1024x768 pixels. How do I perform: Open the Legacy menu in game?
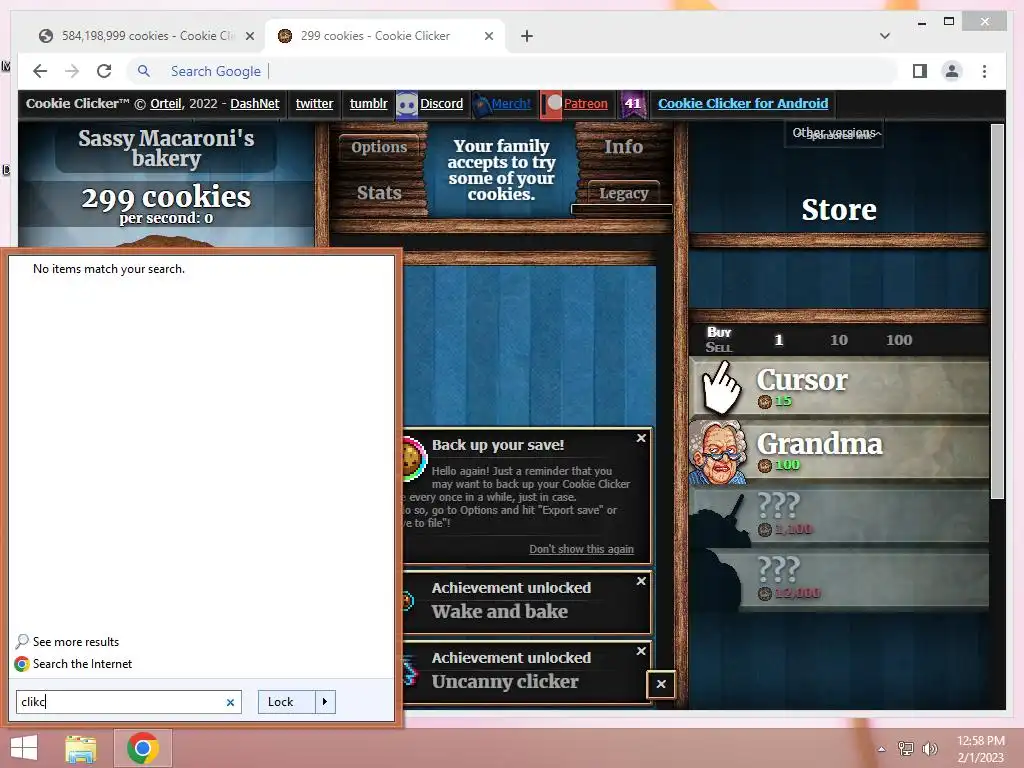click(x=624, y=193)
